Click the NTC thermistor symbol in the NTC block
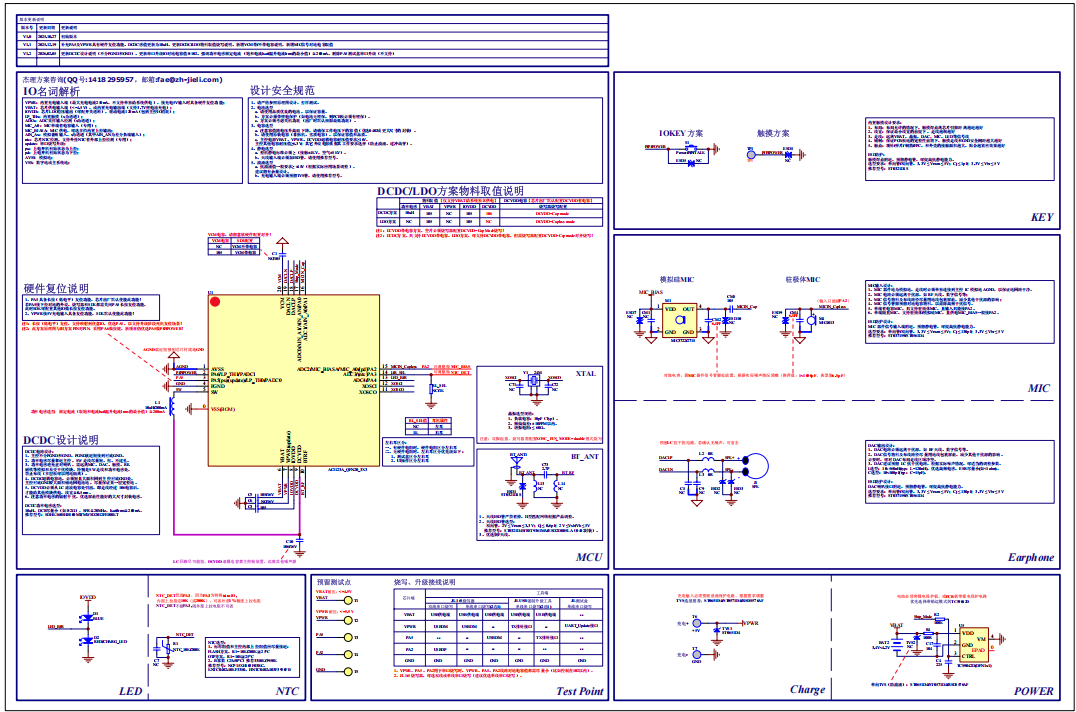Image resolution: width=1076 pixels, height=712 pixels. pos(167,648)
